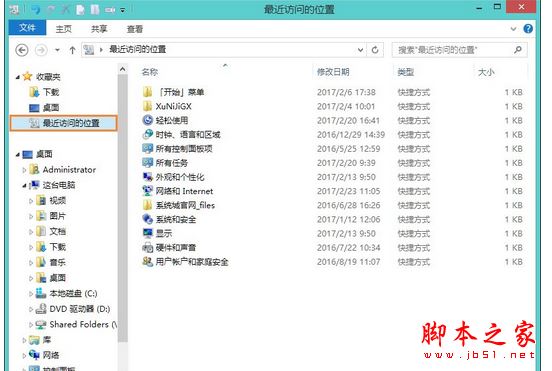The image size is (552, 371).
Task: Sort by 类型 column header
Action: click(x=406, y=72)
